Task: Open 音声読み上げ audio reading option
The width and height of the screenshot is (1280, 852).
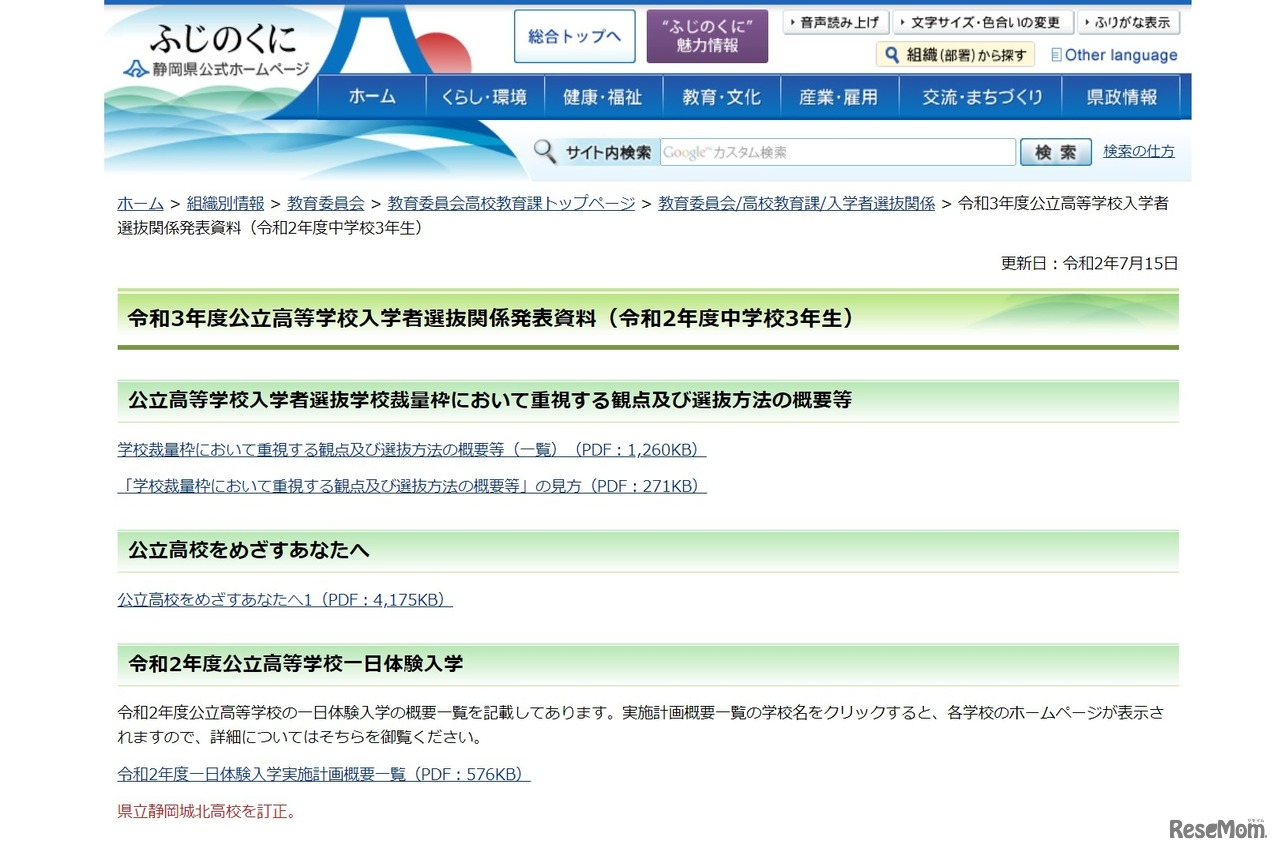Action: pos(836,22)
